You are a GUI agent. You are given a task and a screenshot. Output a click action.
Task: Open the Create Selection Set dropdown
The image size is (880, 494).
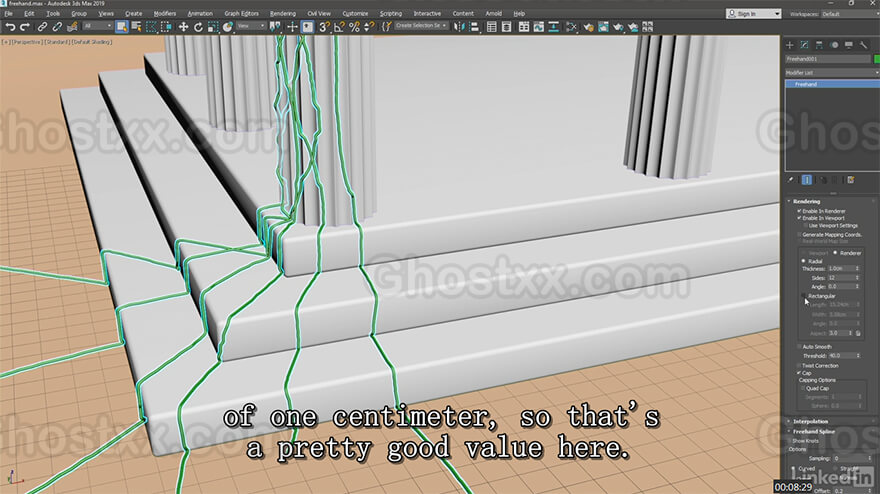pyautogui.click(x=420, y=26)
